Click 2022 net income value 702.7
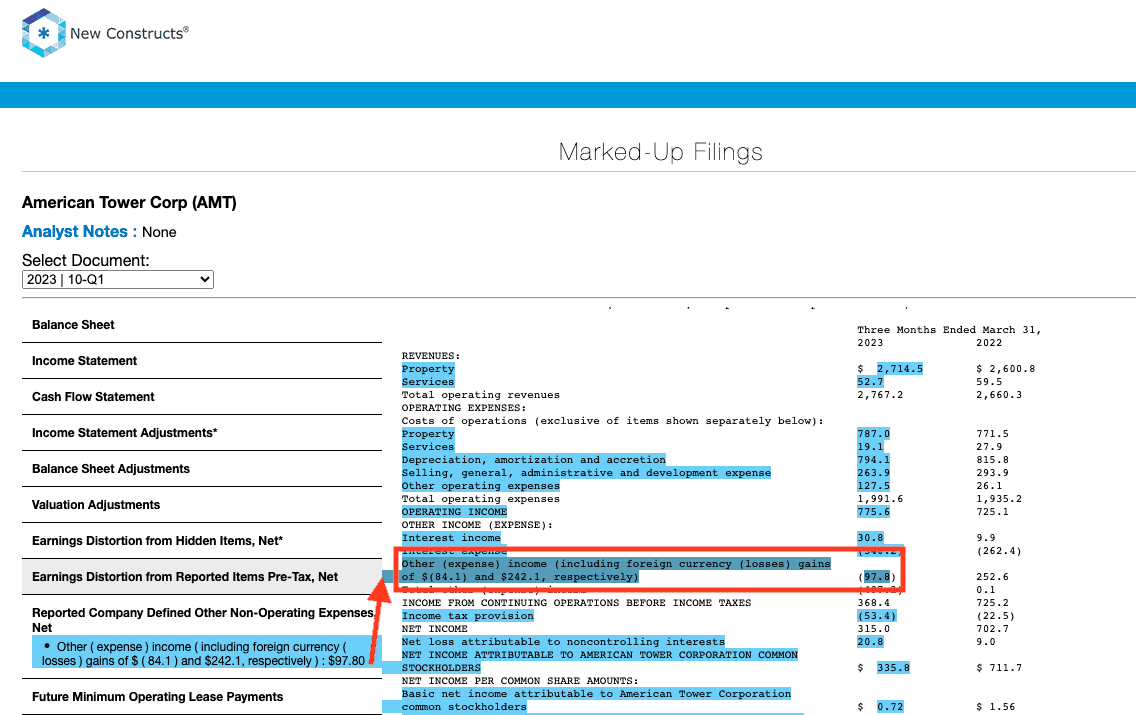Viewport: 1136px width, 715px height. coord(993,630)
